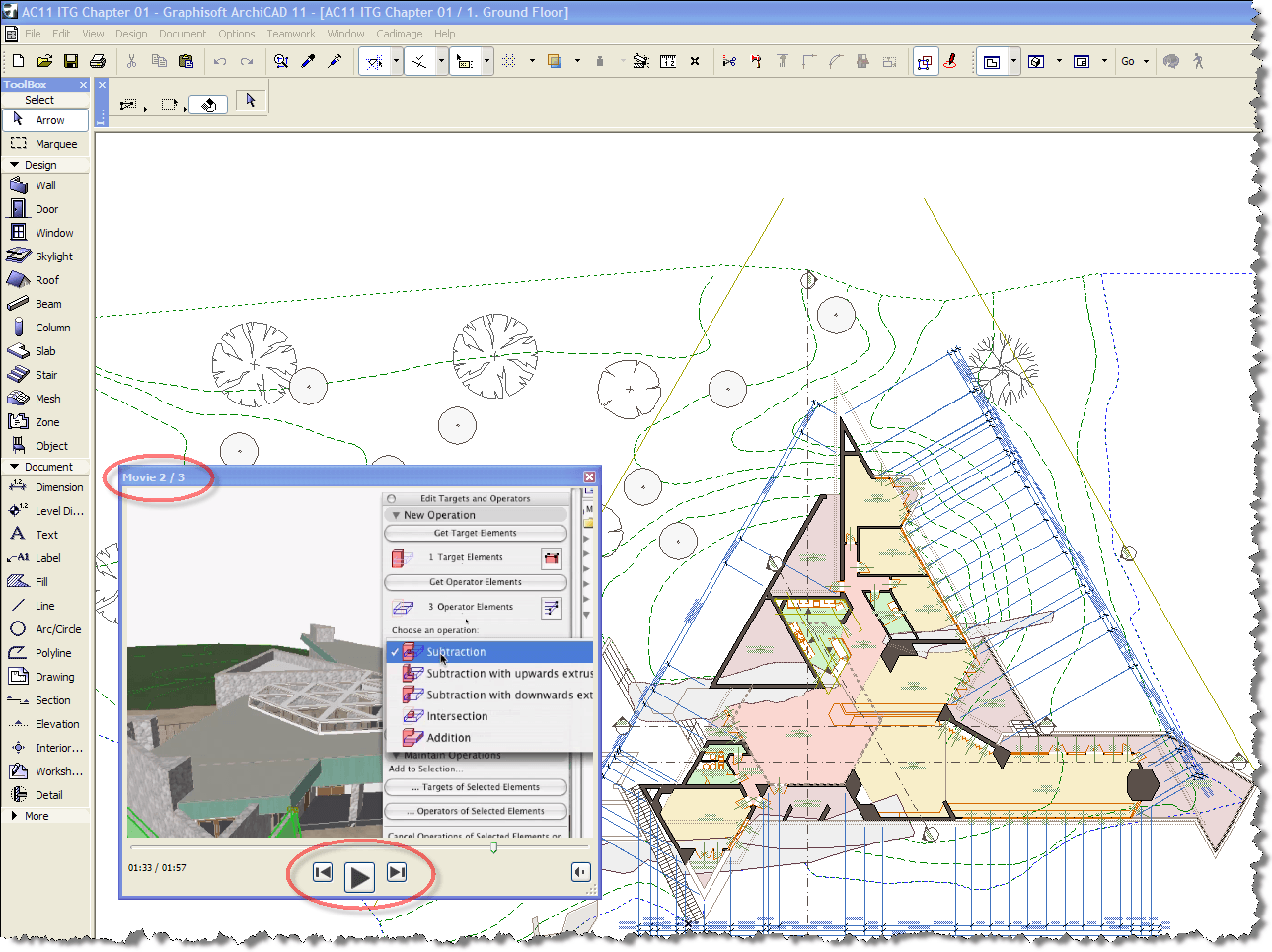Image resolution: width=1272 pixels, height=952 pixels.
Task: Open the guide lines dropdown arrow
Action: tap(396, 61)
